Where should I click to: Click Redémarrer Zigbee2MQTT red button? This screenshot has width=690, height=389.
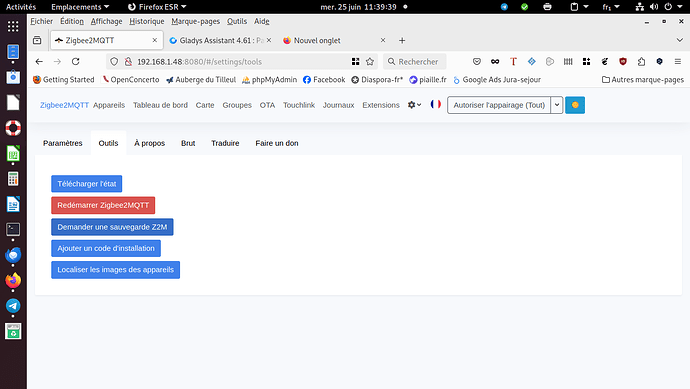[x=103, y=205]
